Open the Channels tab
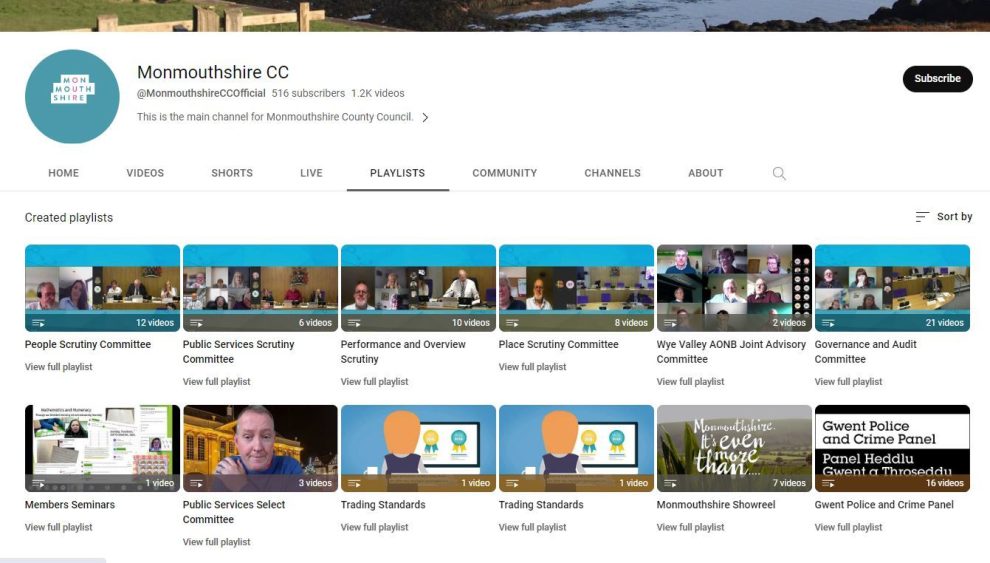 (612, 173)
